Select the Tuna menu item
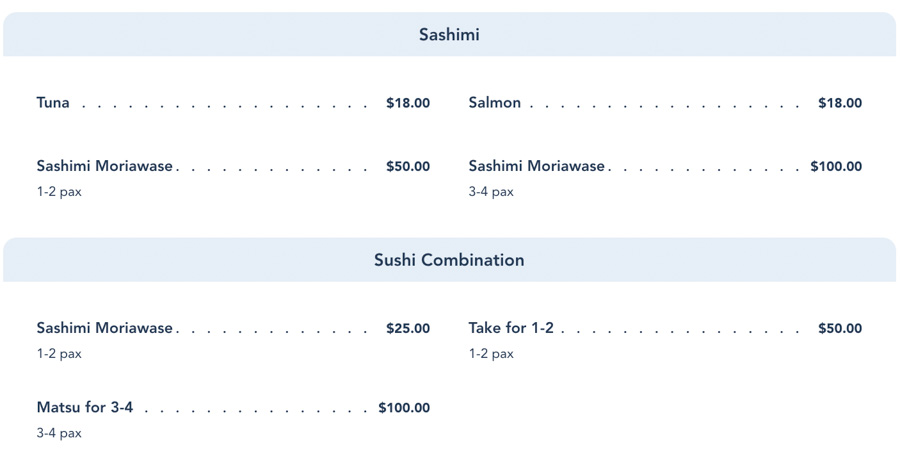The width and height of the screenshot is (900, 470). point(53,103)
